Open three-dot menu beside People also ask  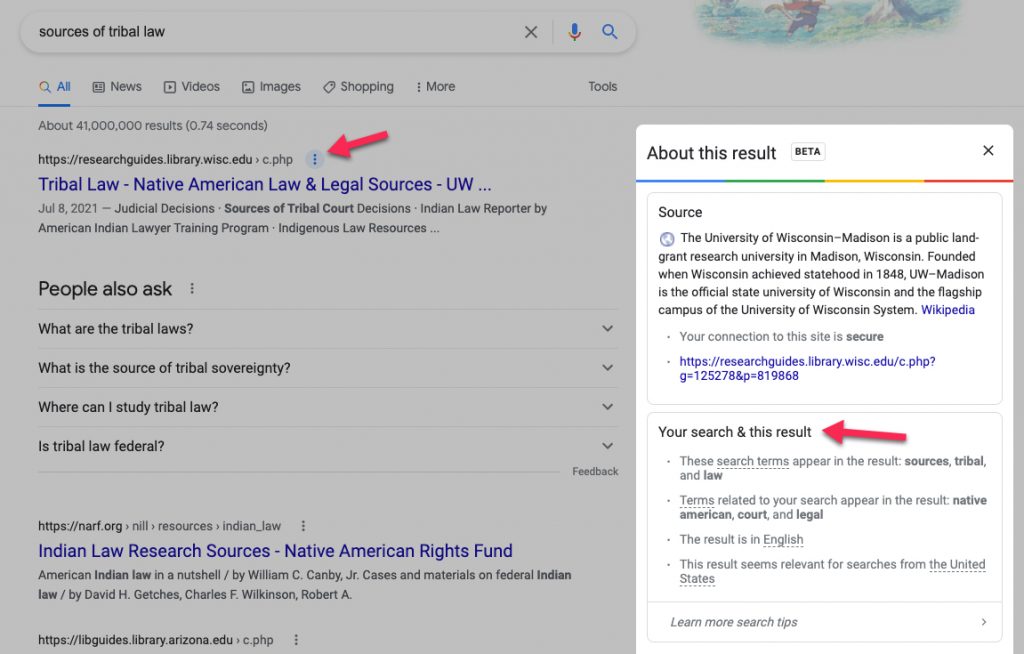192,288
